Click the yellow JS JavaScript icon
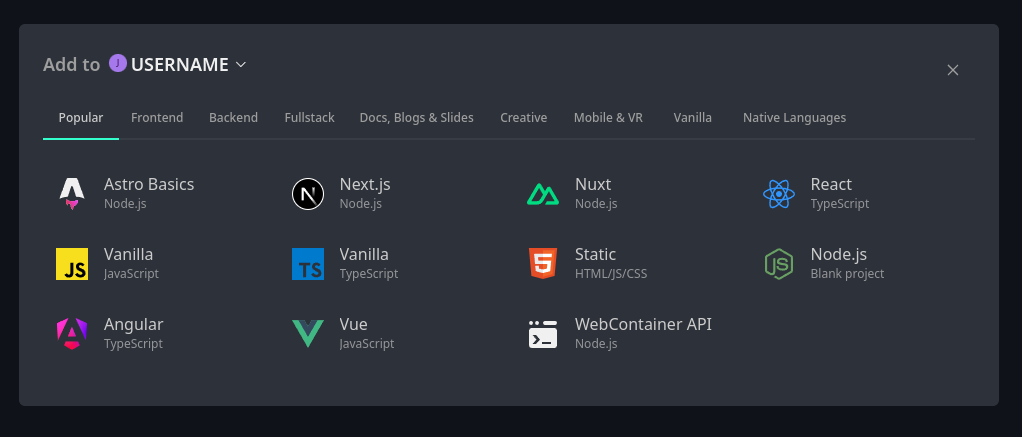The height and width of the screenshot is (437, 1022). click(72, 264)
